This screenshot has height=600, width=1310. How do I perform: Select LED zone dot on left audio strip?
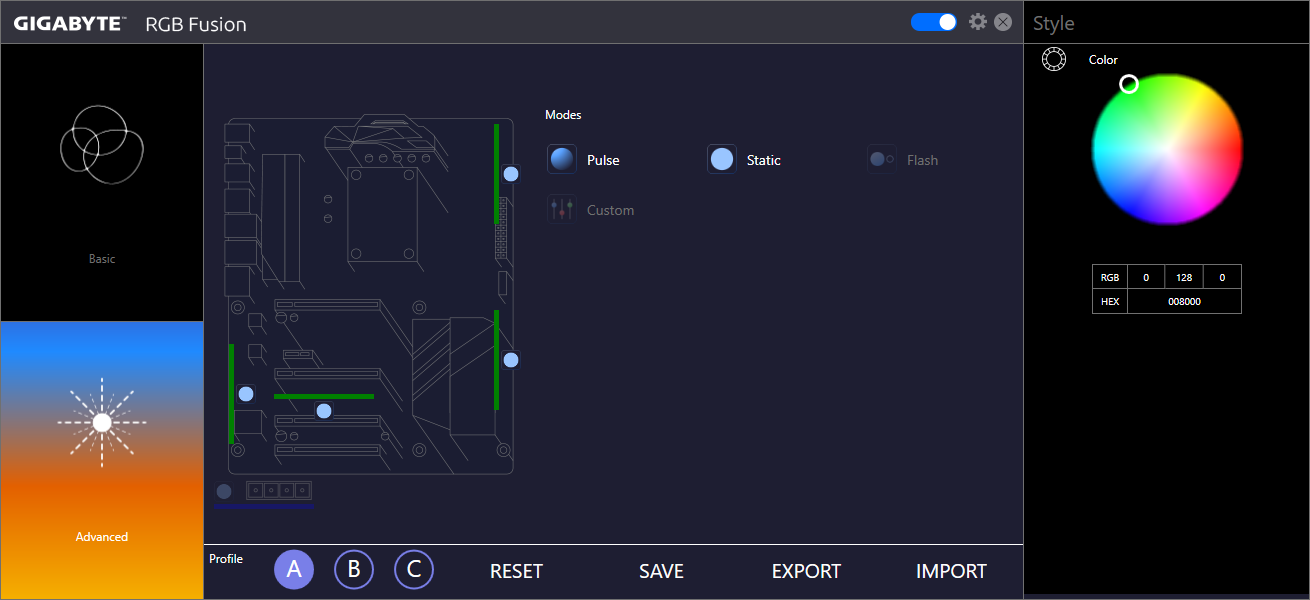coord(246,394)
